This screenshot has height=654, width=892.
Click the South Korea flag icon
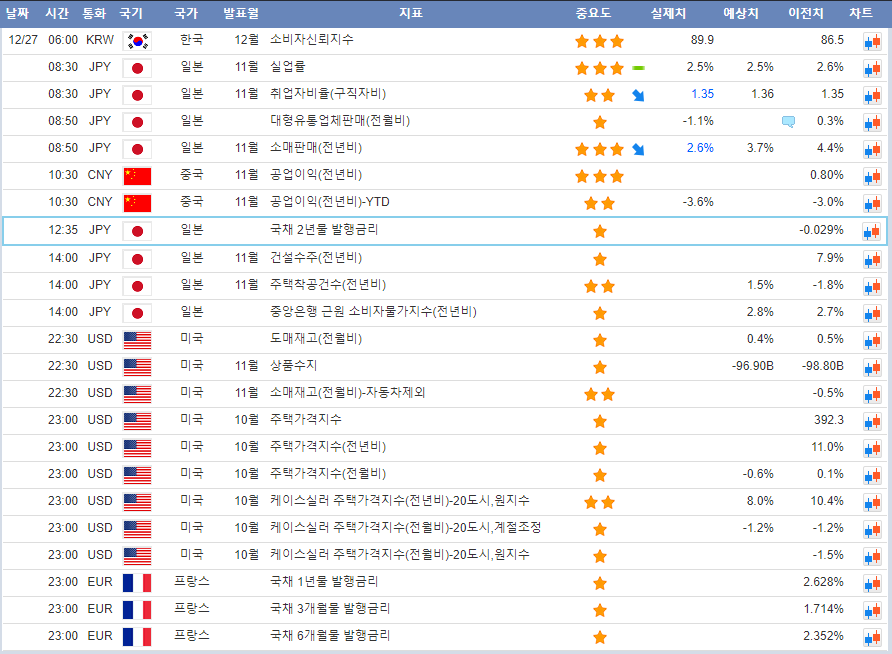137,41
